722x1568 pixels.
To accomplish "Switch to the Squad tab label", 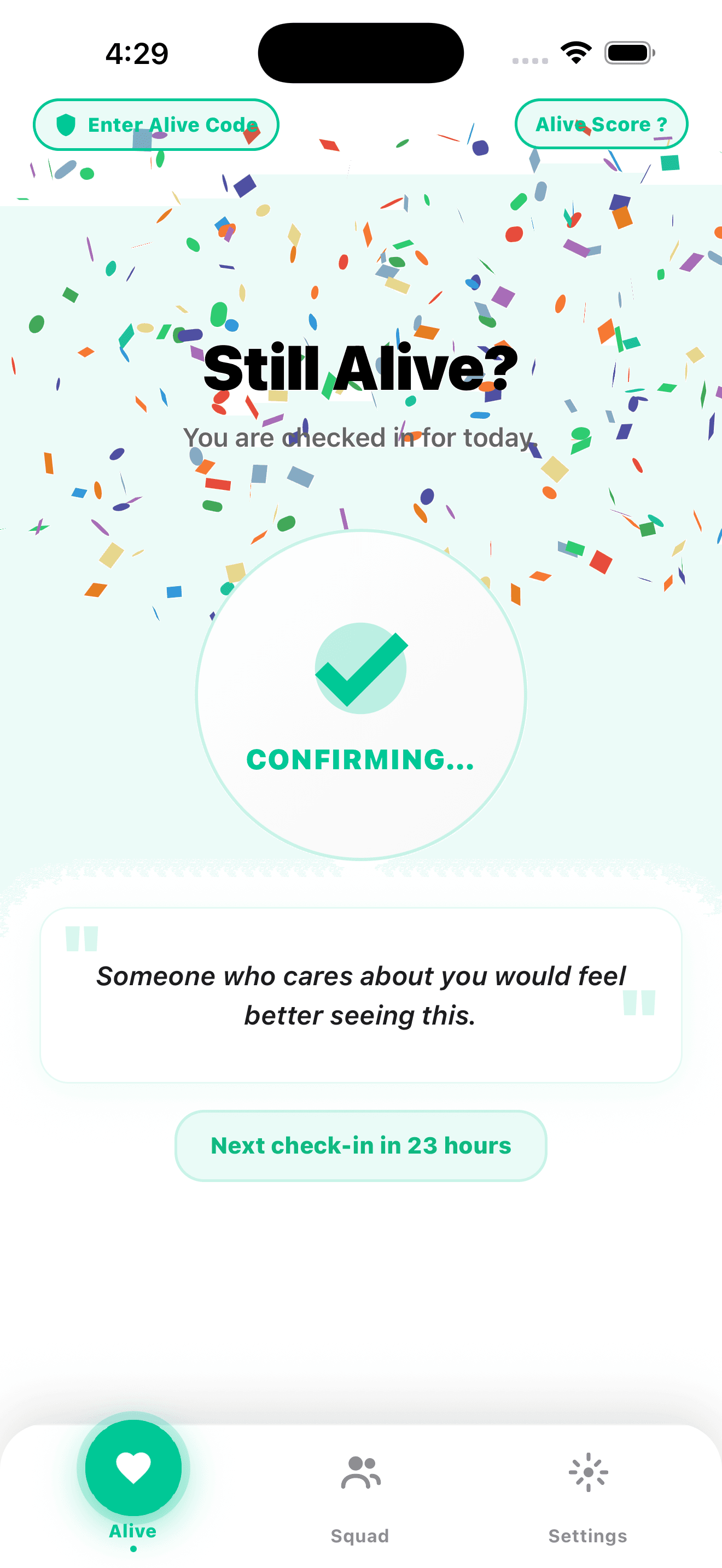I will pyautogui.click(x=360, y=1536).
